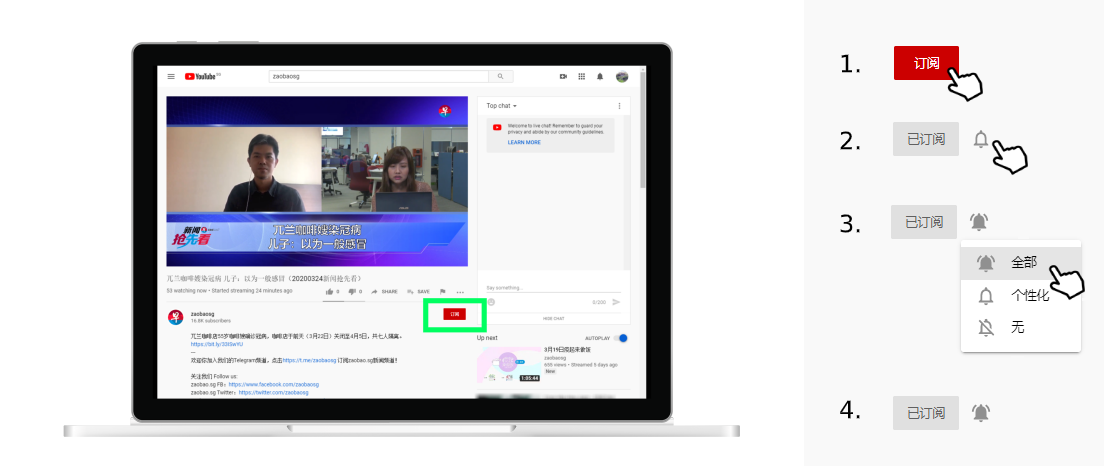The height and width of the screenshot is (466, 1104).
Task: Follow the LEARN MORE link
Action: pyautogui.click(x=525, y=142)
